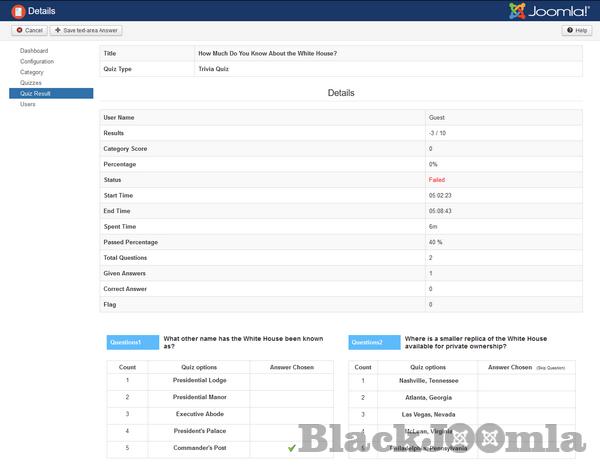Select Quizzes from the sidebar
The width and height of the screenshot is (600, 468).
click(x=31, y=83)
